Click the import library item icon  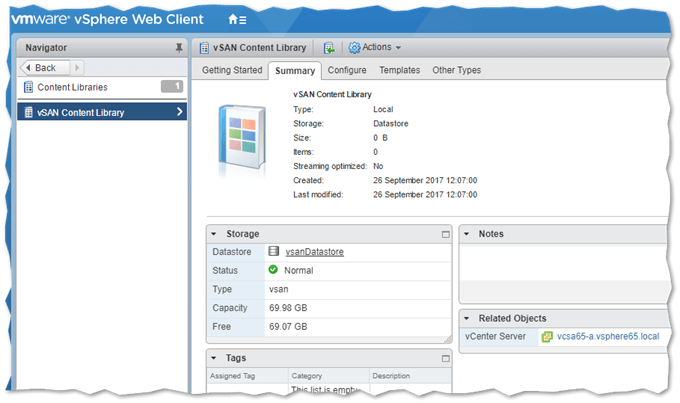(x=329, y=48)
